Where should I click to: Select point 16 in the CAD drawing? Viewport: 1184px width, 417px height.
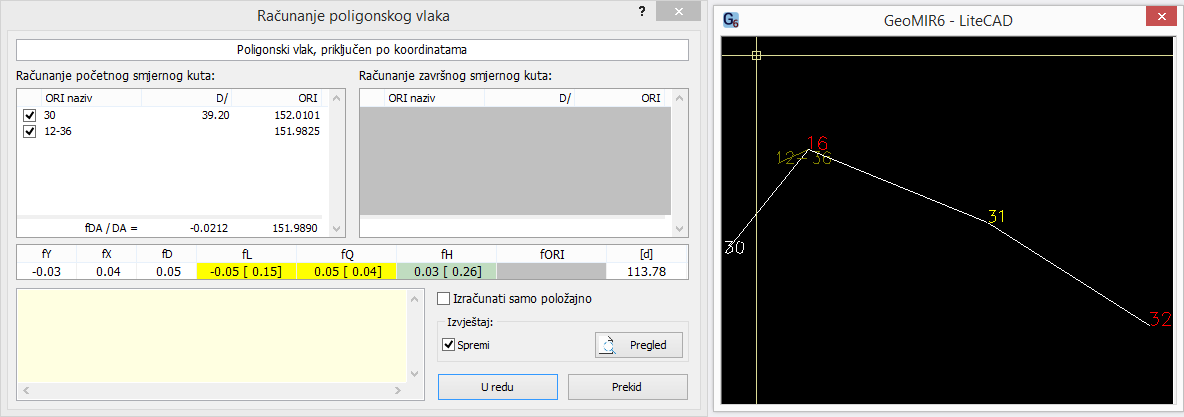(x=816, y=144)
